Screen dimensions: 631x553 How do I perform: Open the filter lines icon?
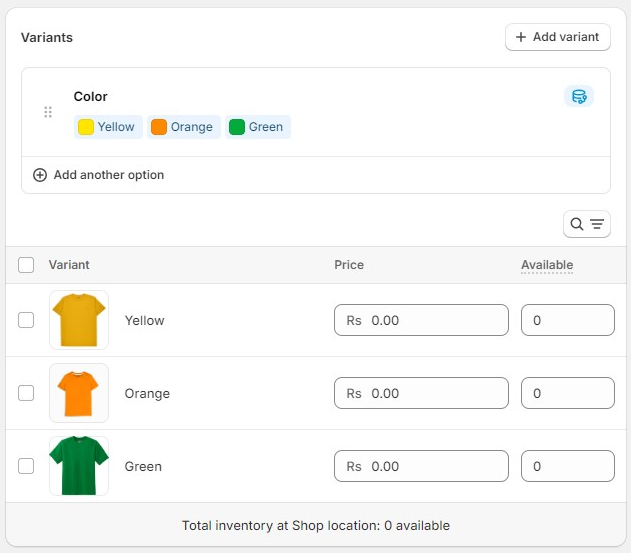597,224
